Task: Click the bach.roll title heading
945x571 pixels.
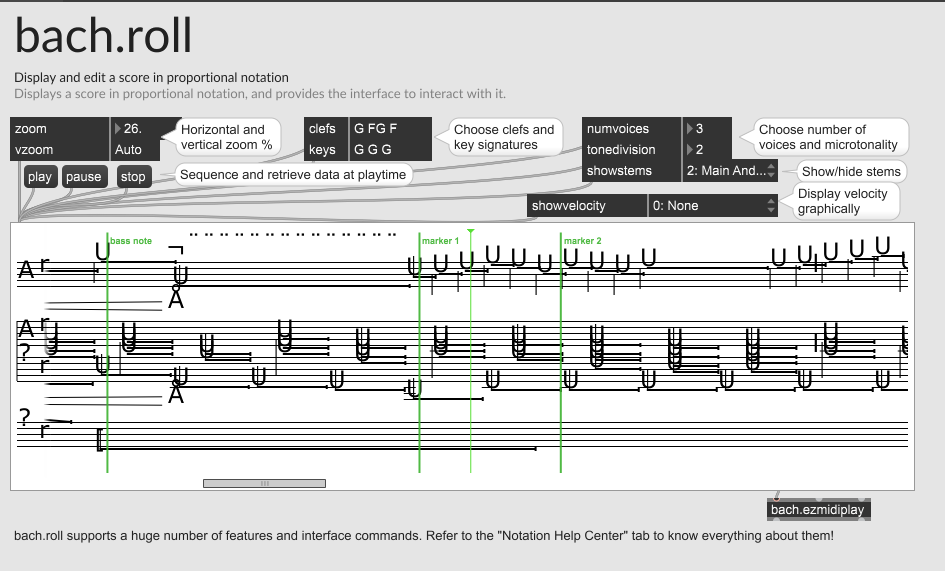Action: 103,36
